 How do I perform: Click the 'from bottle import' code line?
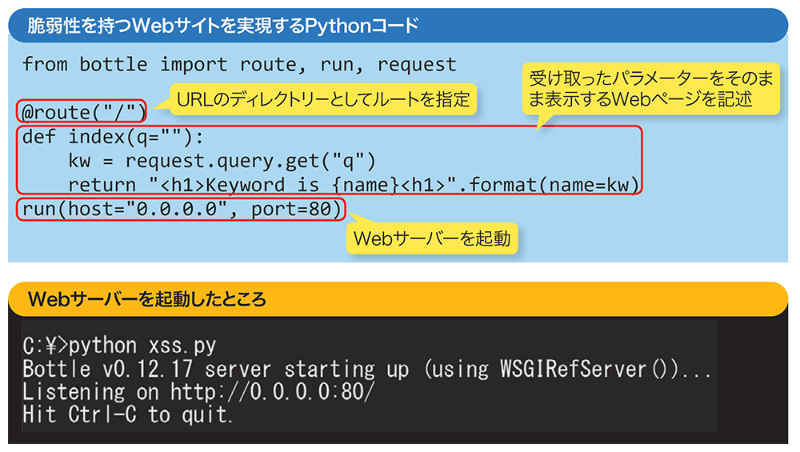(x=238, y=65)
